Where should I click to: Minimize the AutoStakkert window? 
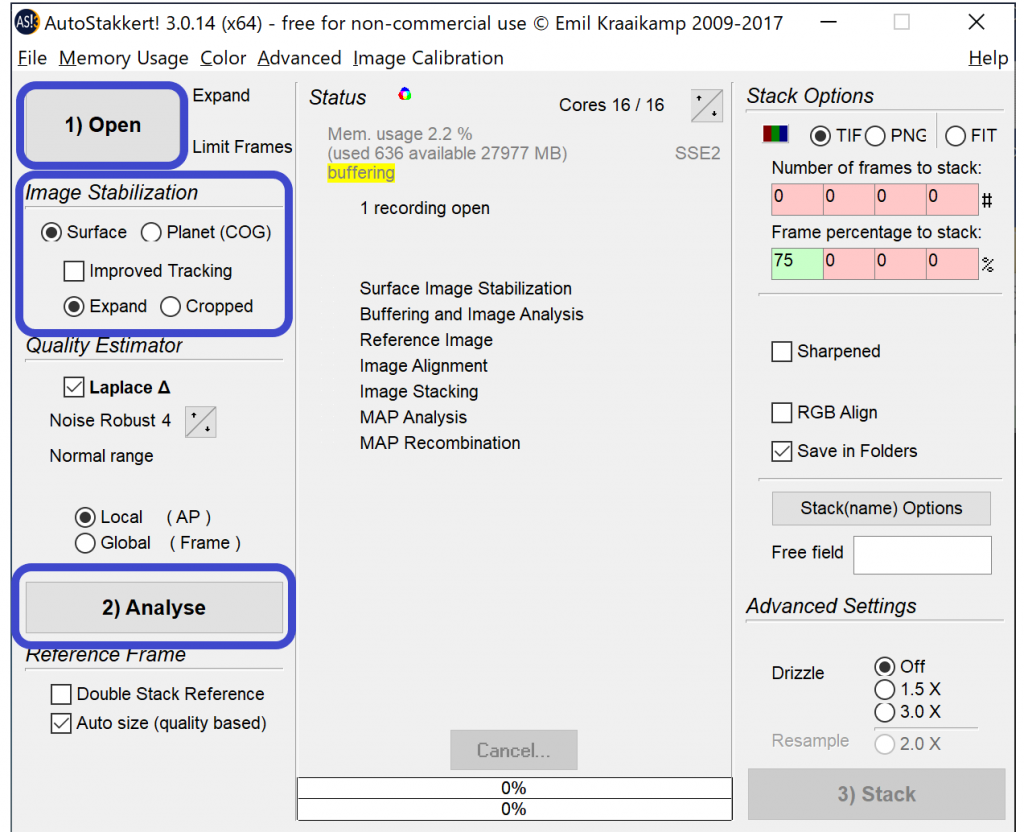(829, 22)
